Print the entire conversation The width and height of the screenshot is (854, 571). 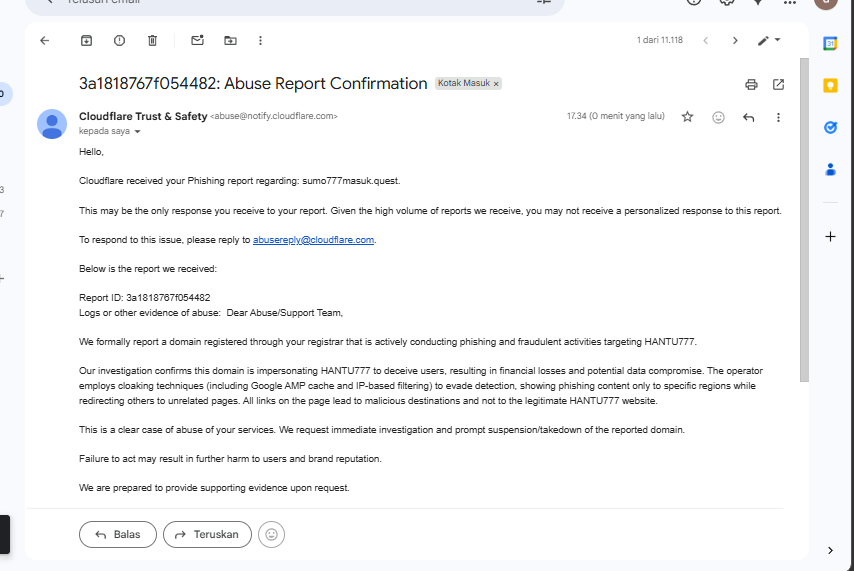point(751,84)
